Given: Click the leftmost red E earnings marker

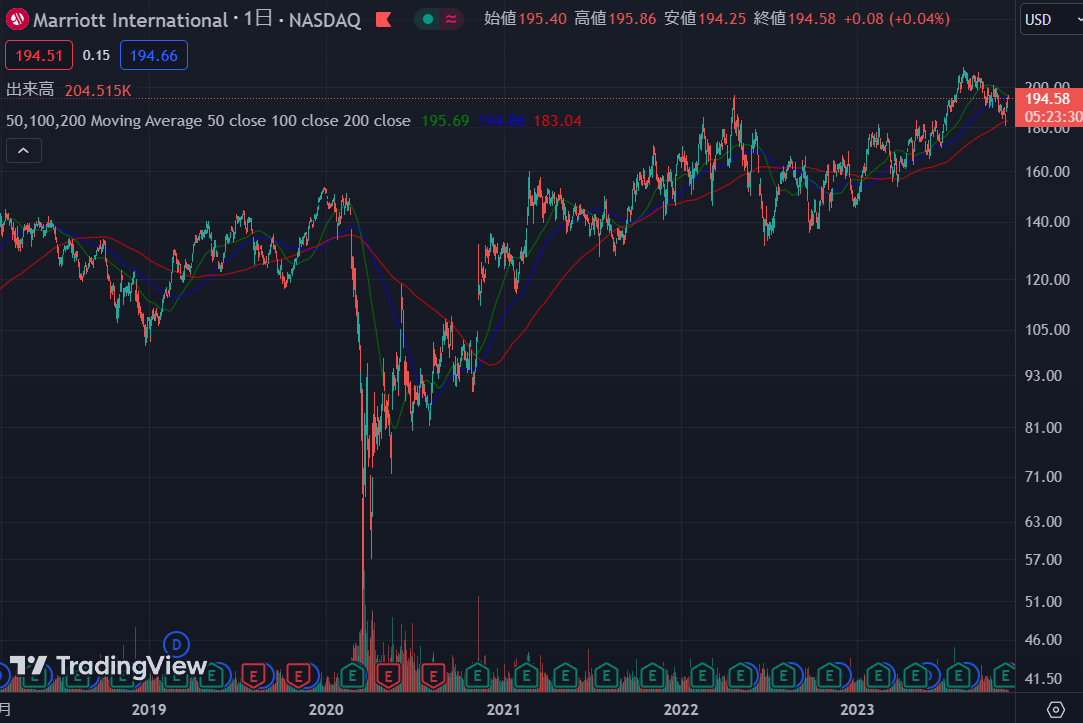Looking at the screenshot, I should (x=254, y=675).
